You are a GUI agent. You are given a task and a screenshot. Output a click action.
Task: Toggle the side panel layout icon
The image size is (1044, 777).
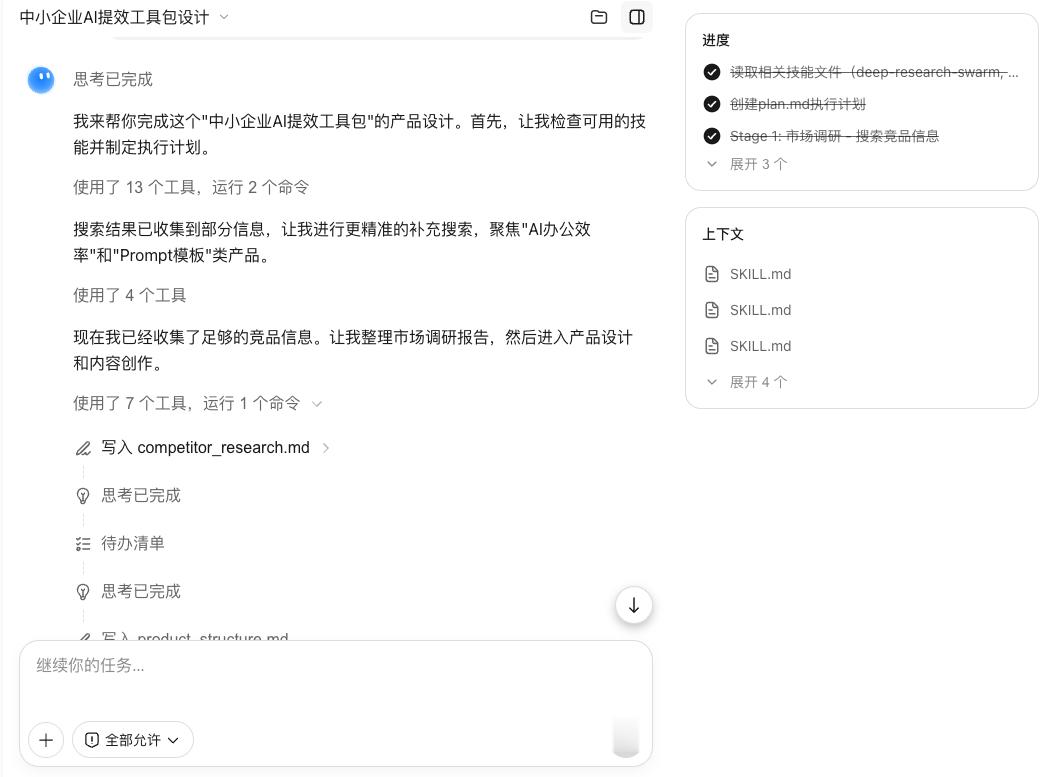tap(637, 17)
